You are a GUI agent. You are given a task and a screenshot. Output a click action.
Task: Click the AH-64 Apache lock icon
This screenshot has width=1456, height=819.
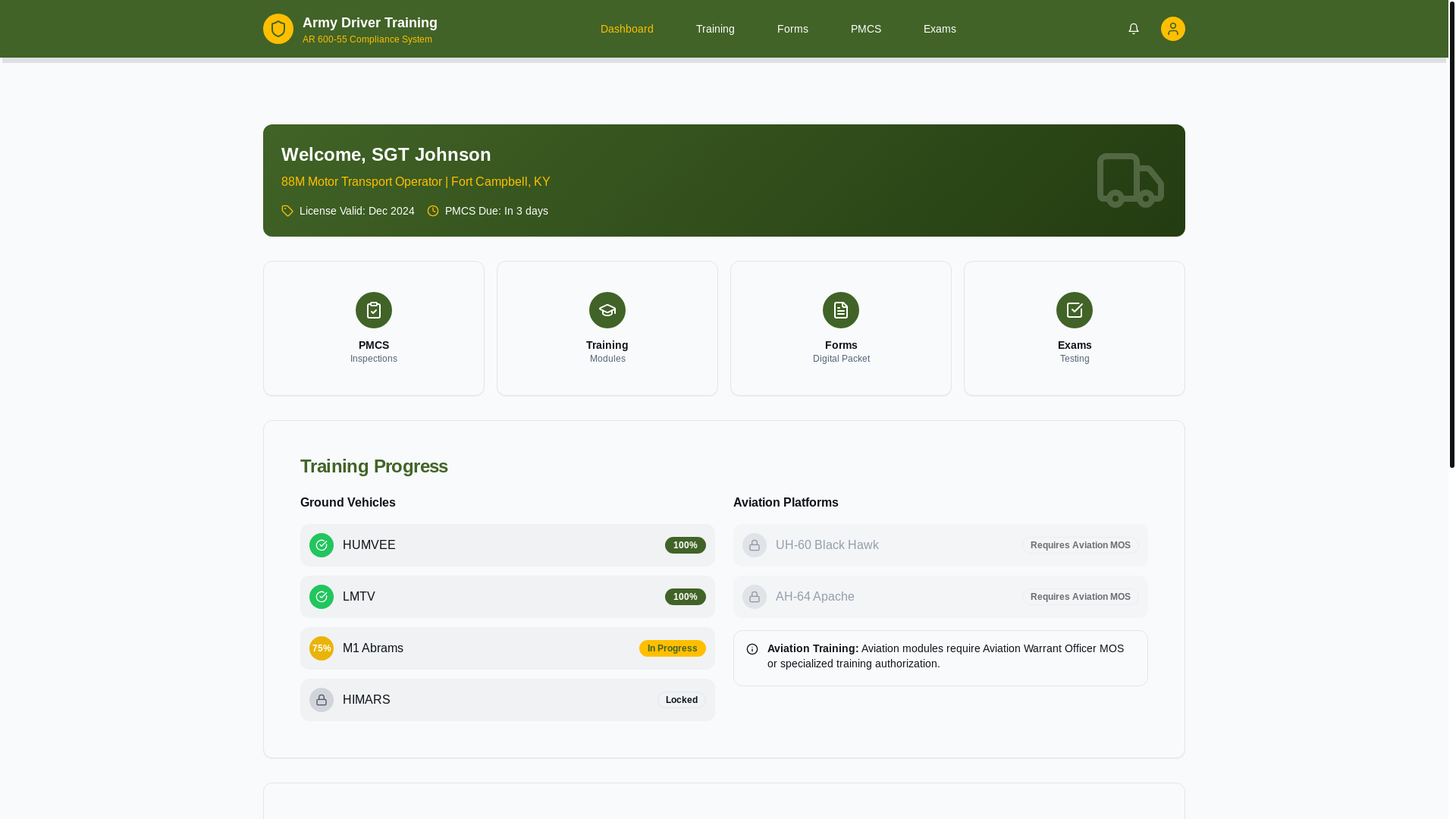[755, 597]
